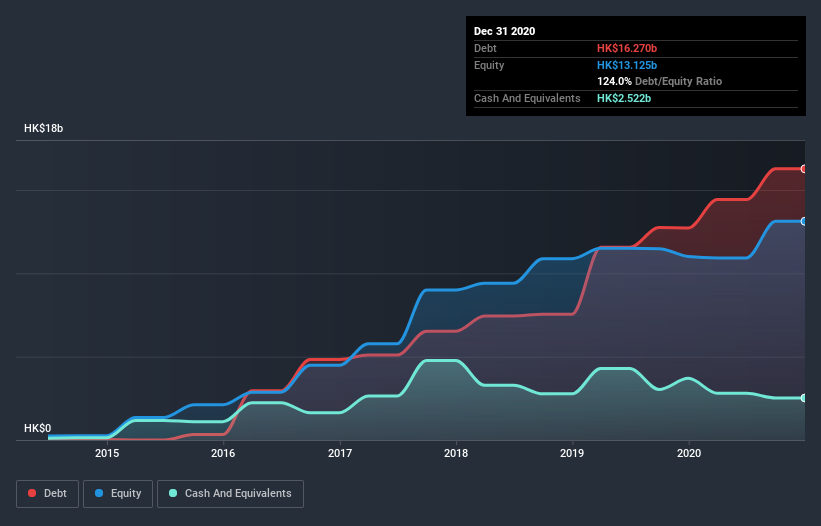Click the 2017 x-axis label
Screen dimensions: 821x526
[340, 453]
